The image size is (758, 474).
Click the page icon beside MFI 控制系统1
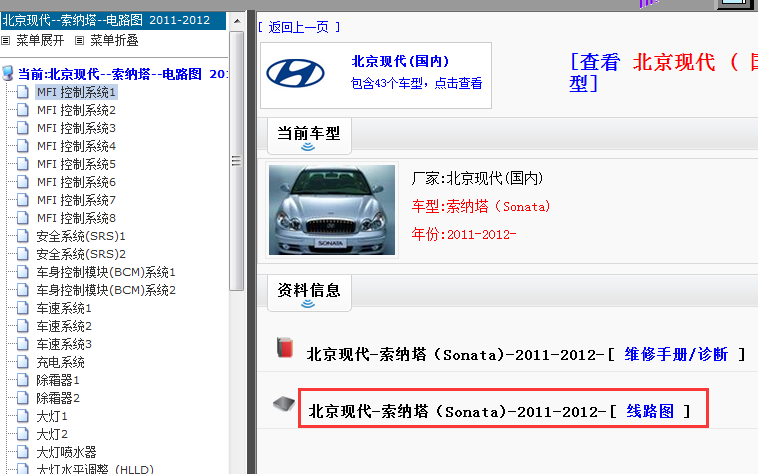[23, 92]
